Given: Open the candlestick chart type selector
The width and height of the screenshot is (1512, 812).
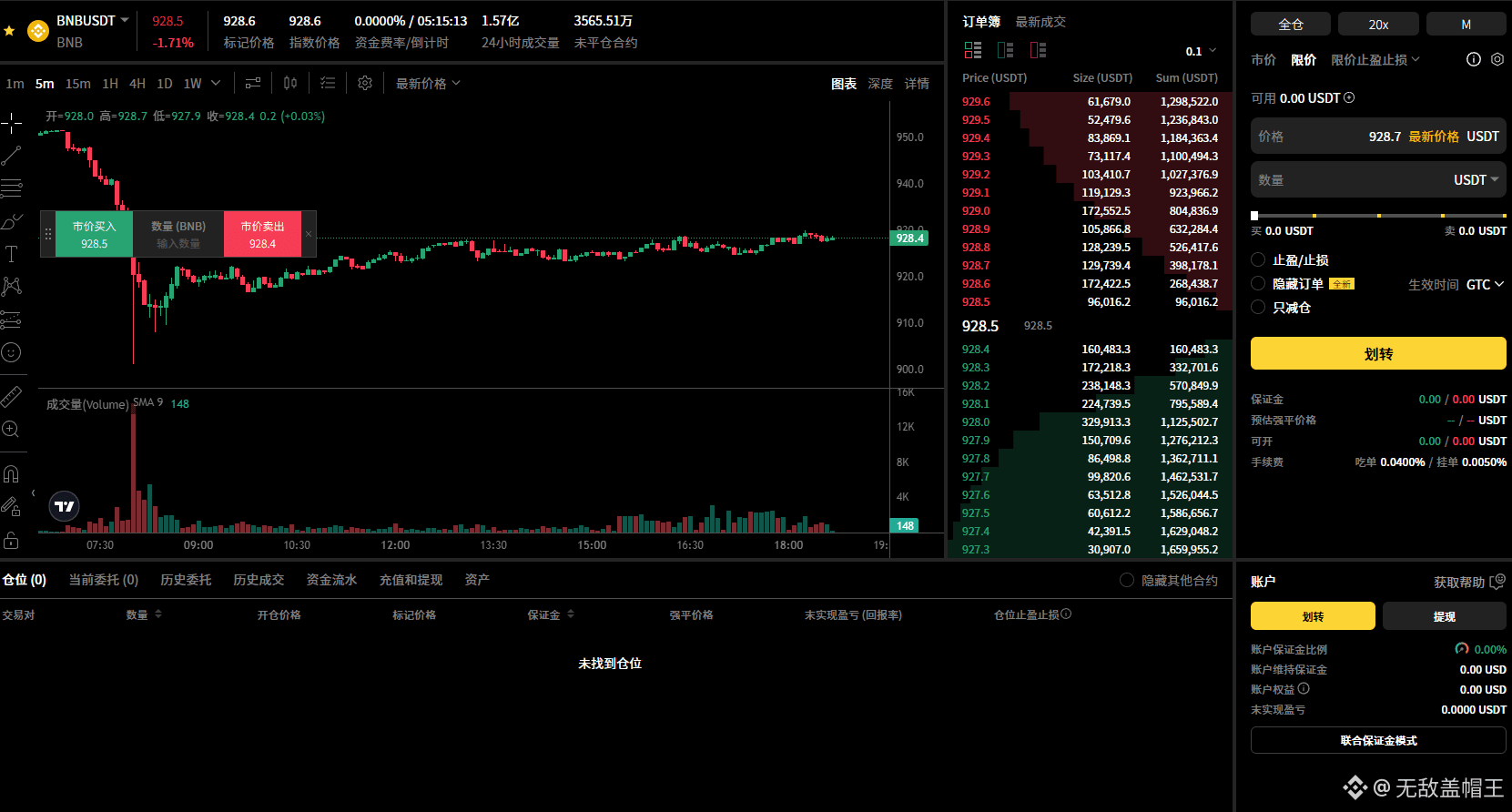Looking at the screenshot, I should tap(290, 83).
